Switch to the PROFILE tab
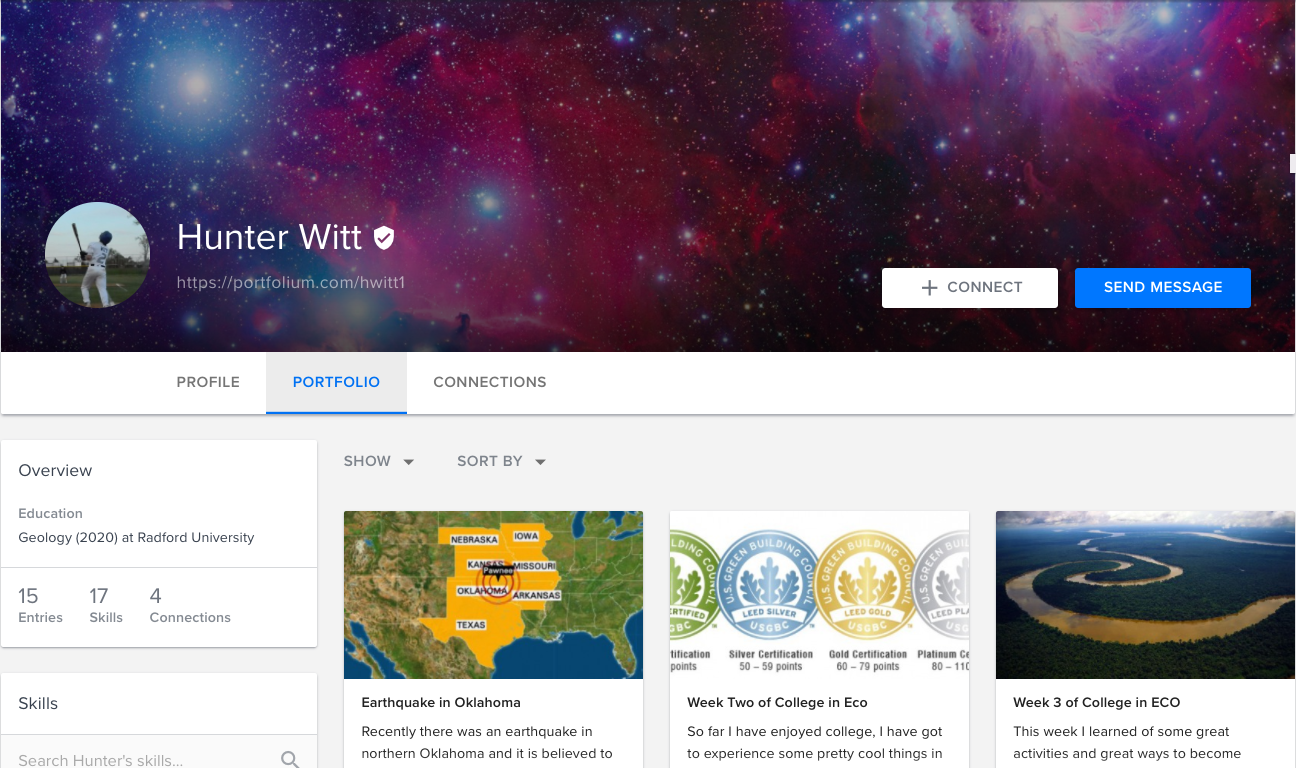Viewport: 1296px width, 768px height. (208, 382)
